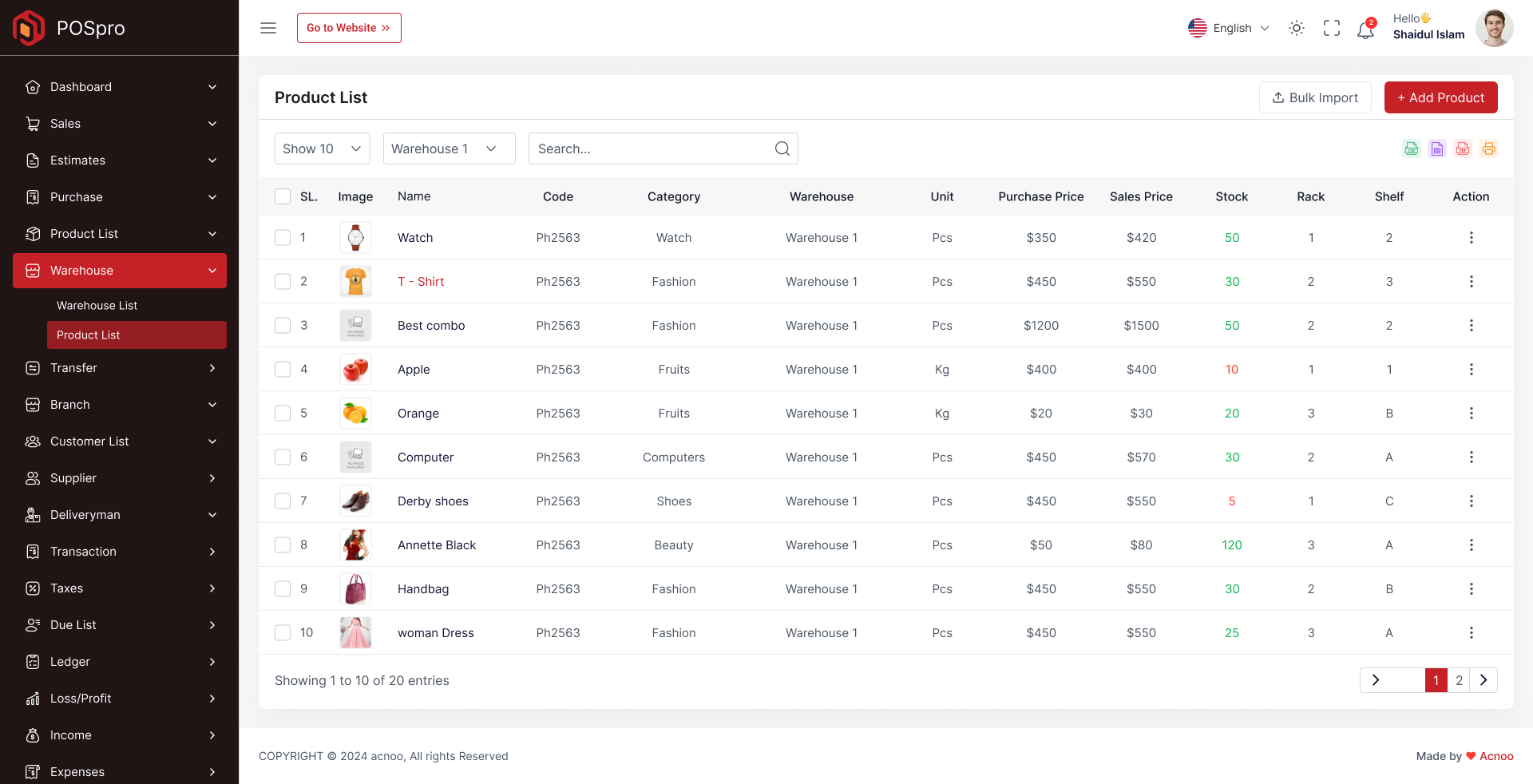This screenshot has width=1533, height=784.
Task: Toggle fullscreen mode icon
Action: coord(1332,28)
